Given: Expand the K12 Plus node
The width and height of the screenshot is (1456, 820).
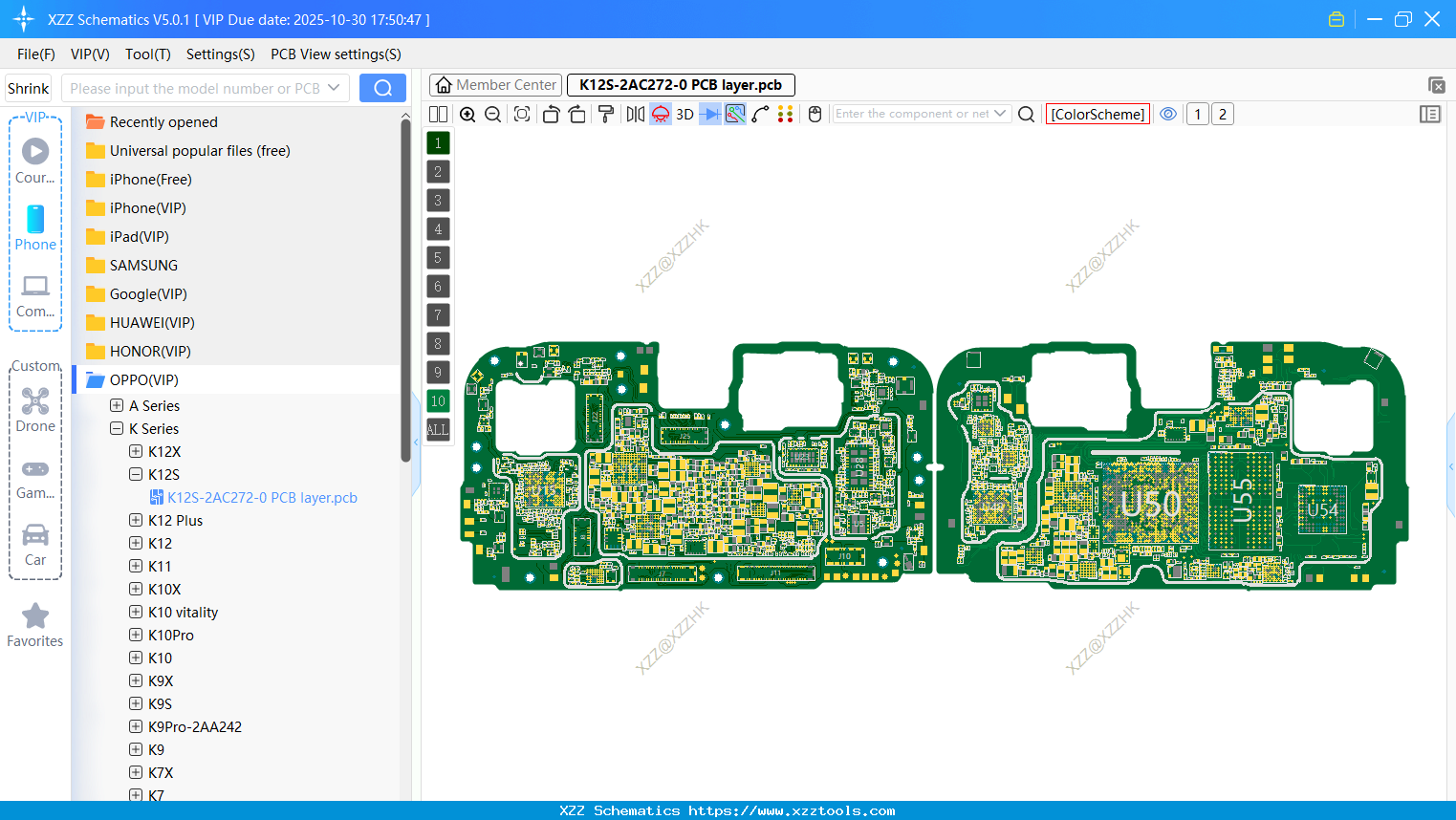Looking at the screenshot, I should tap(136, 520).
